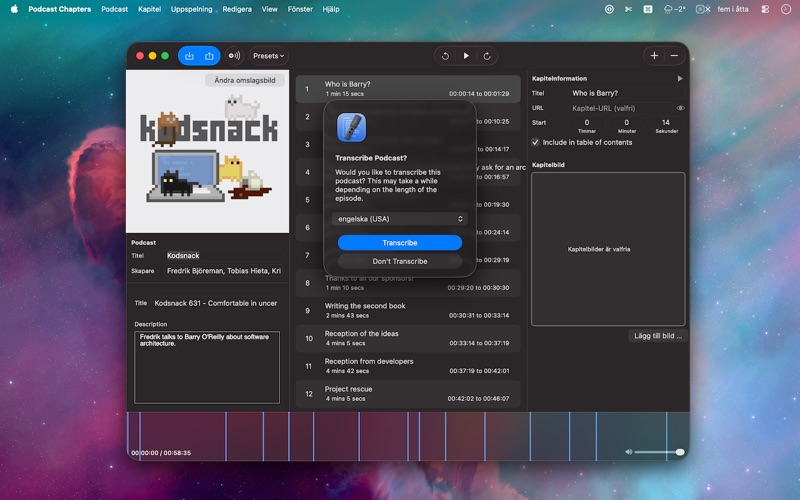Select chapter 11 Reception from developers
Viewport: 800px width, 500px height.
408,366
